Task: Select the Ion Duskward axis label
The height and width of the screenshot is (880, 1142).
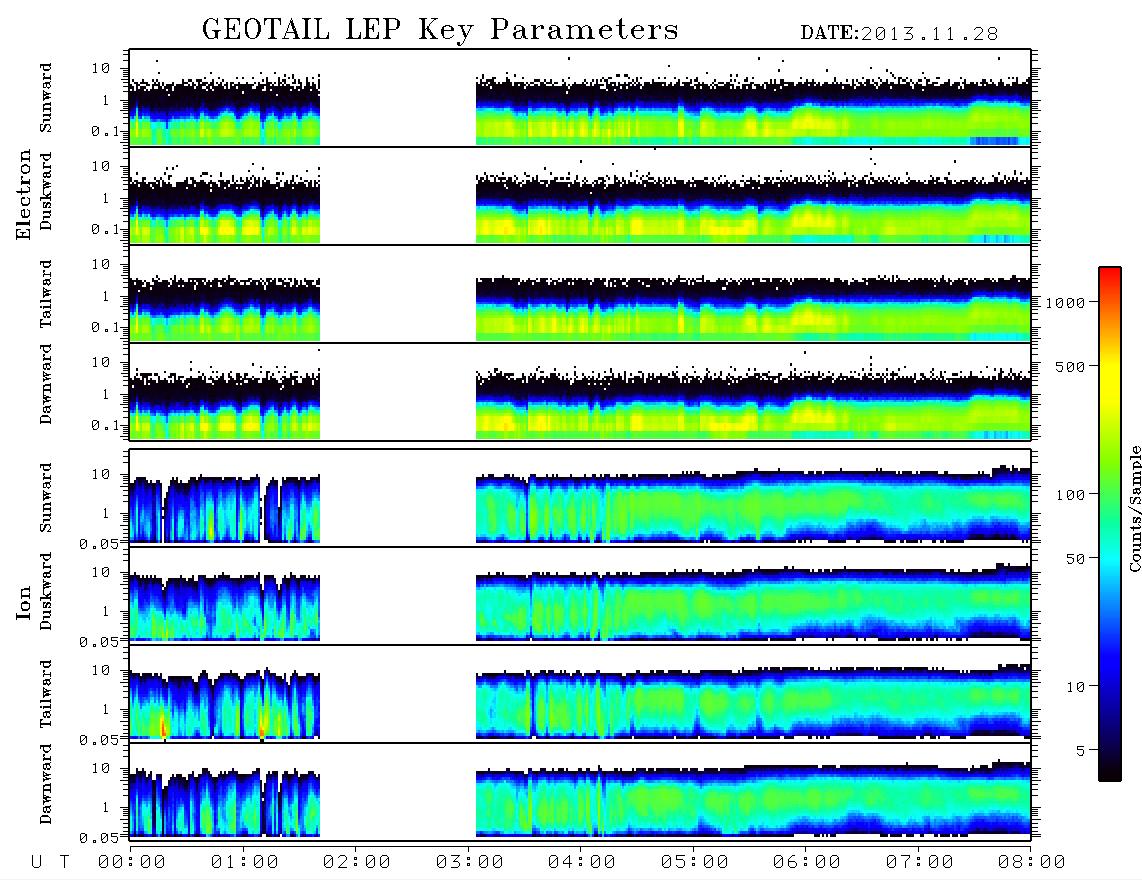Action: coord(46,591)
